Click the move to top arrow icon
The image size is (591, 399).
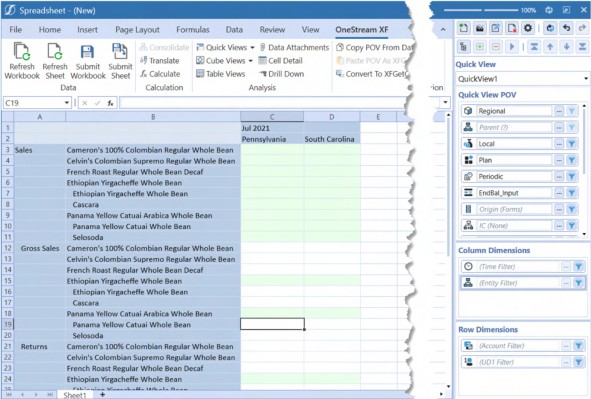[534, 47]
